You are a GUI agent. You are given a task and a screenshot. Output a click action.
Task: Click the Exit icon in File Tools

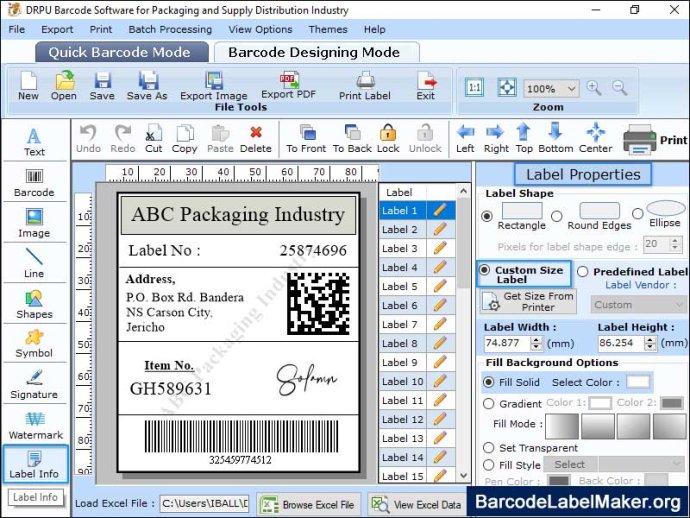pos(426,81)
